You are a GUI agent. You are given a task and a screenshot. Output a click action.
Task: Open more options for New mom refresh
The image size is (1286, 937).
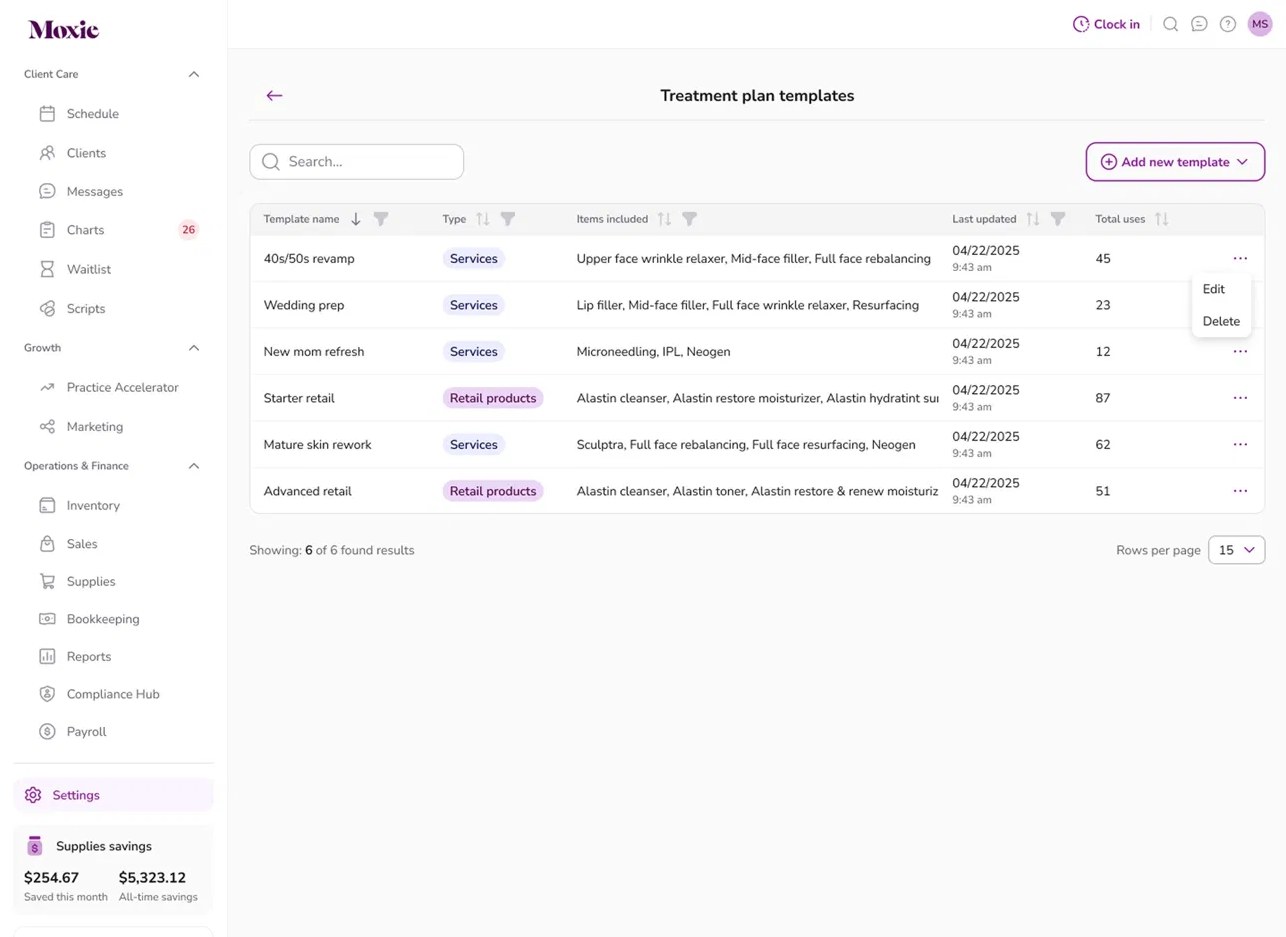1240,351
